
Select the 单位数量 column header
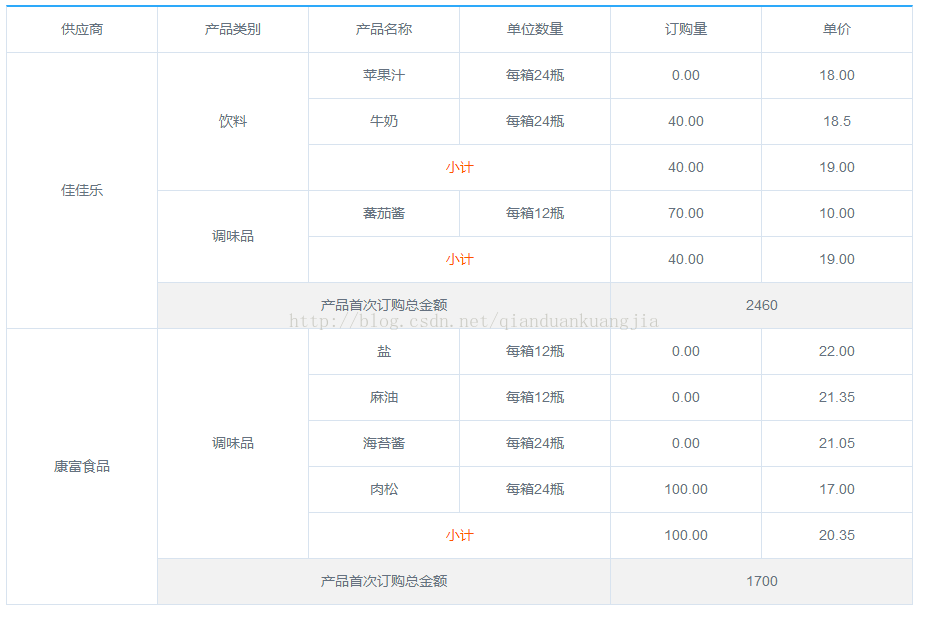point(534,29)
